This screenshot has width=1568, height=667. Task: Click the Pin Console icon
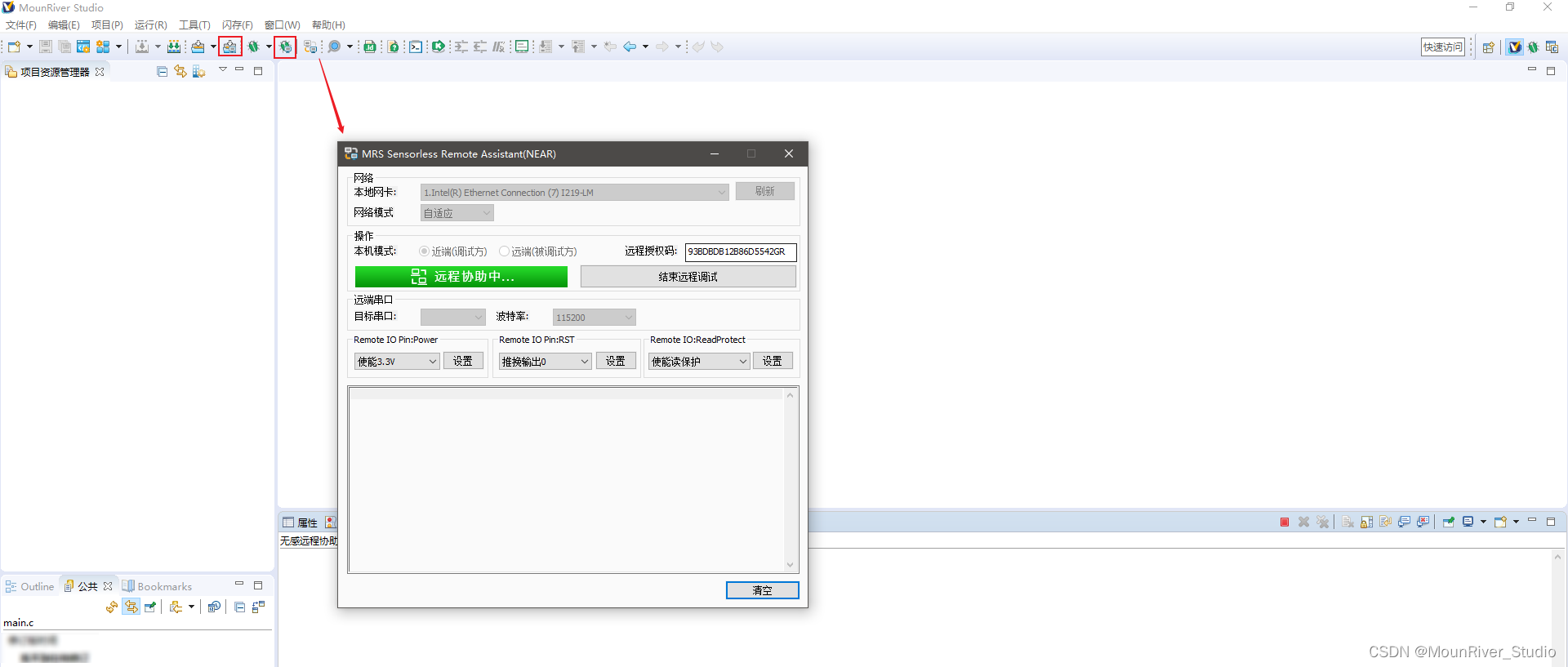pyautogui.click(x=1448, y=522)
